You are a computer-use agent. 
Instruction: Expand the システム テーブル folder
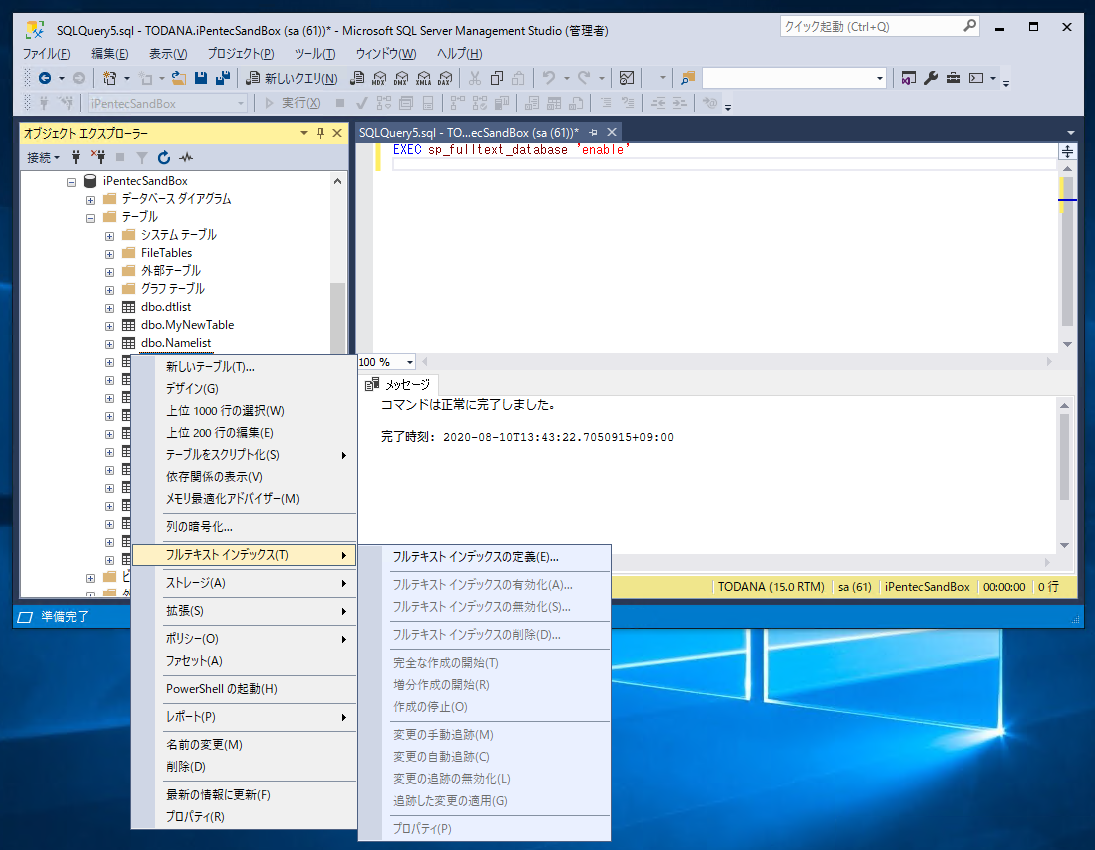click(108, 234)
